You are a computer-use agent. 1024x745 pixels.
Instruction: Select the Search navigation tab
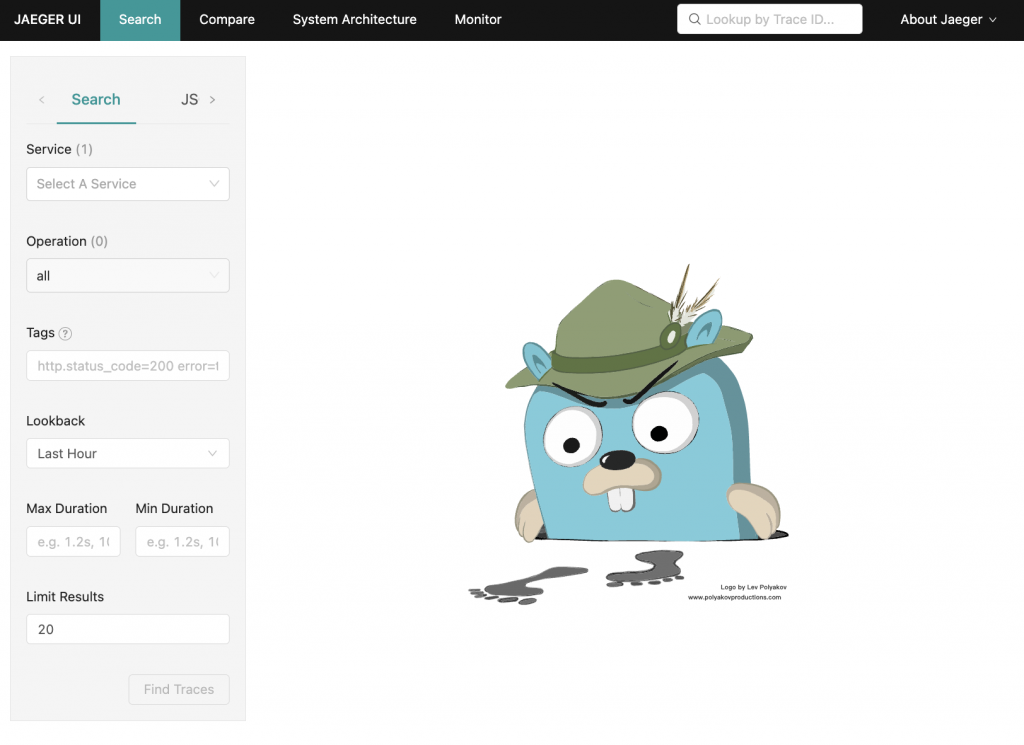point(140,20)
